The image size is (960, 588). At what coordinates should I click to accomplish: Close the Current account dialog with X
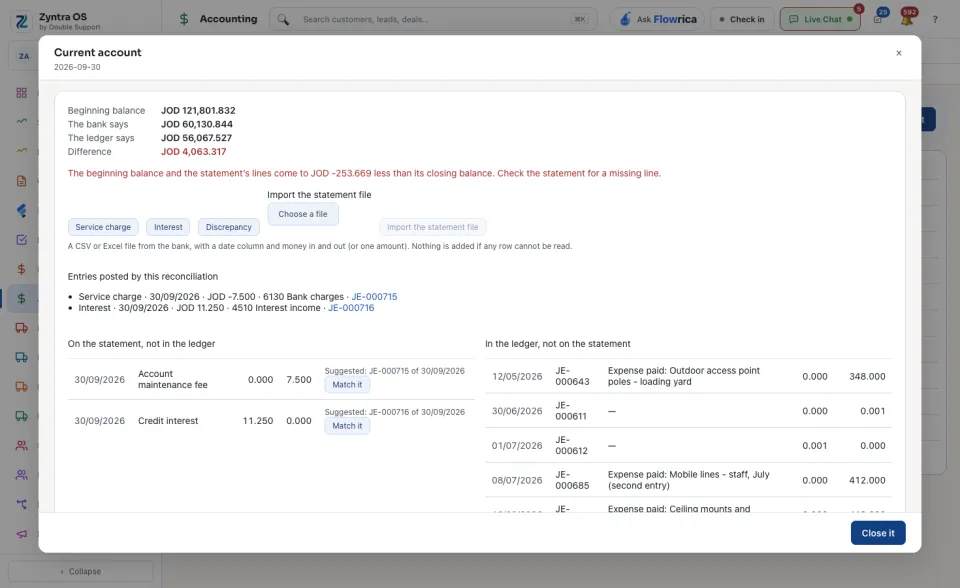click(x=898, y=53)
